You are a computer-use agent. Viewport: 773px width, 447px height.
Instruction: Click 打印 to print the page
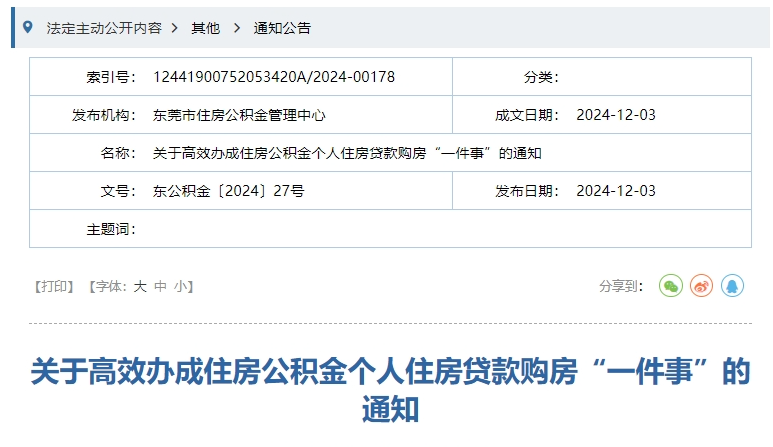pos(54,286)
